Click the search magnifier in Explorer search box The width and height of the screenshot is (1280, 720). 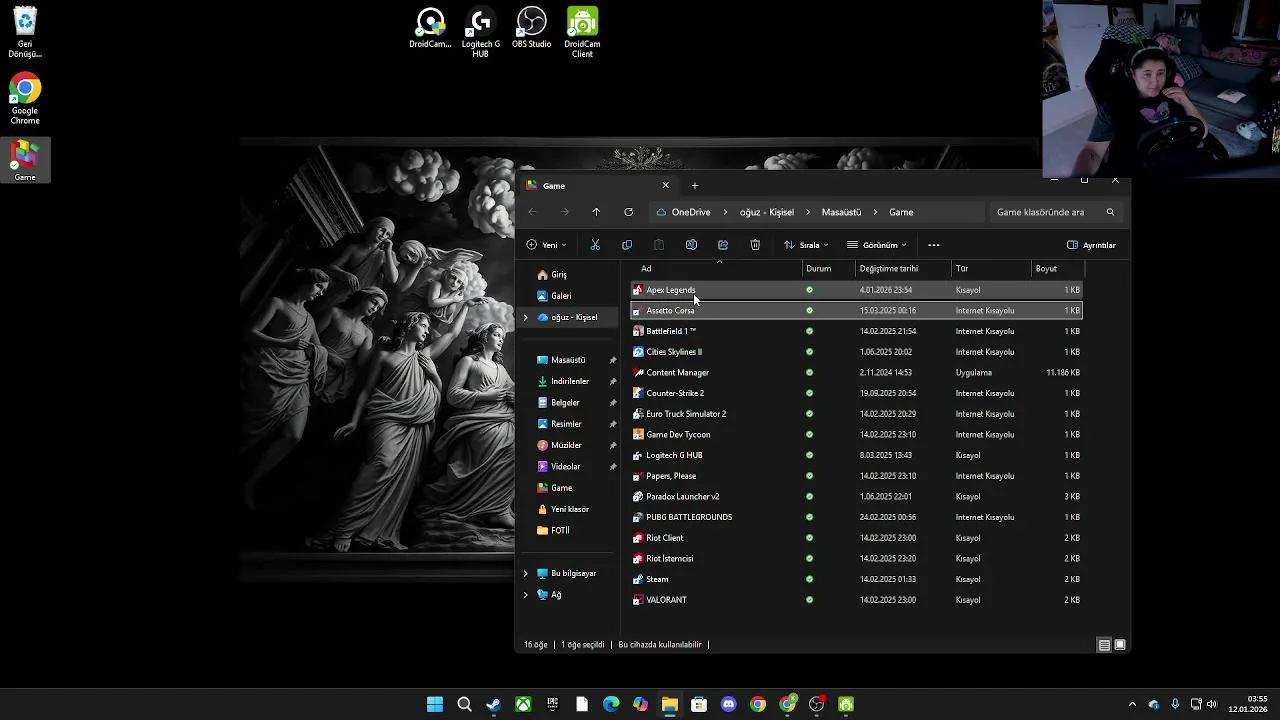1110,212
